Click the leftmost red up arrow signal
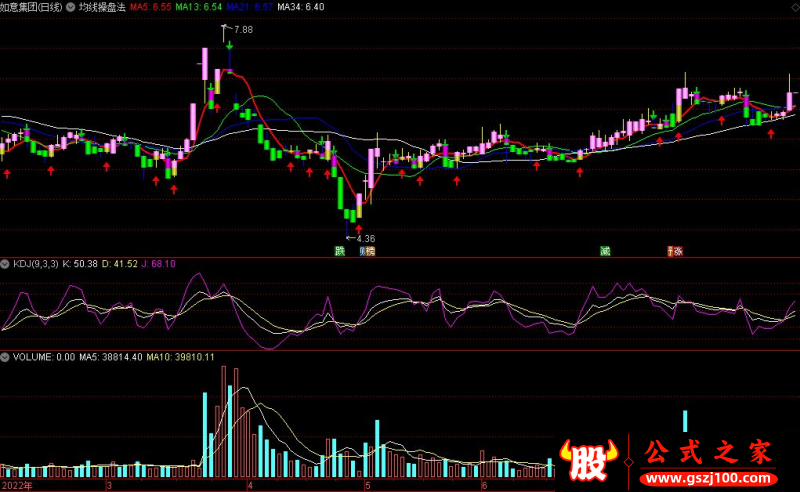This screenshot has width=800, height=492. [8, 173]
